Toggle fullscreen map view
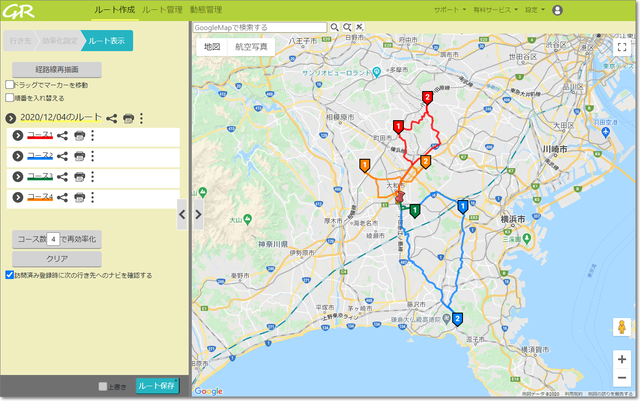 pyautogui.click(x=621, y=47)
